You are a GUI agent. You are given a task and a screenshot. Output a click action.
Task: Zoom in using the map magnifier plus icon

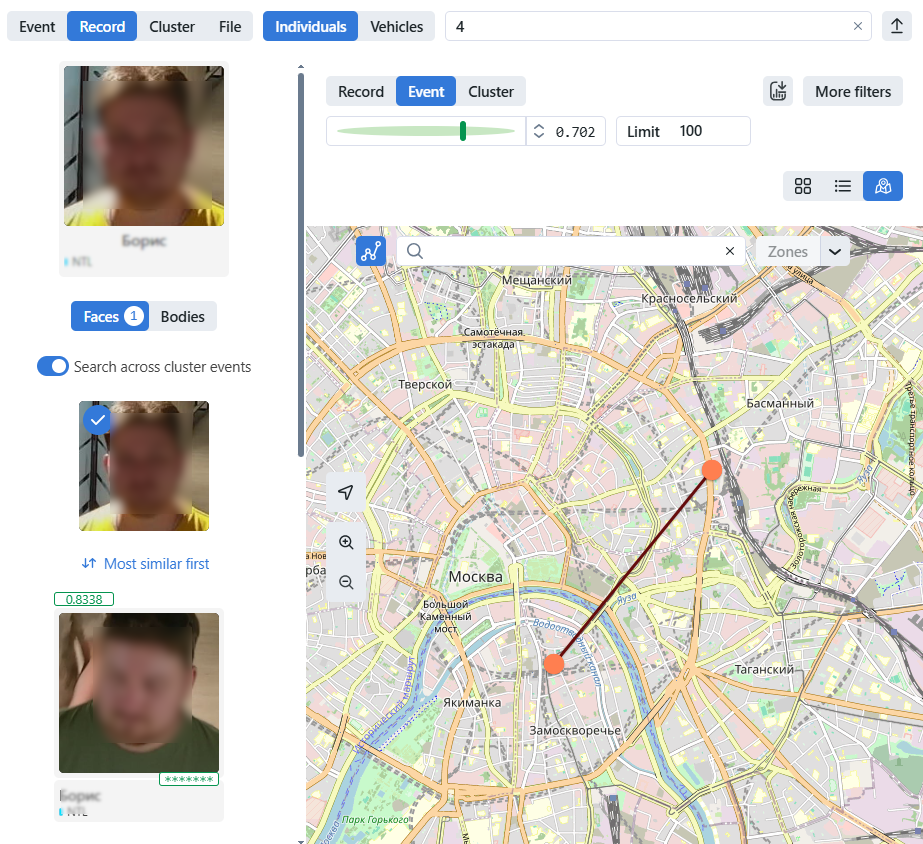click(x=345, y=542)
